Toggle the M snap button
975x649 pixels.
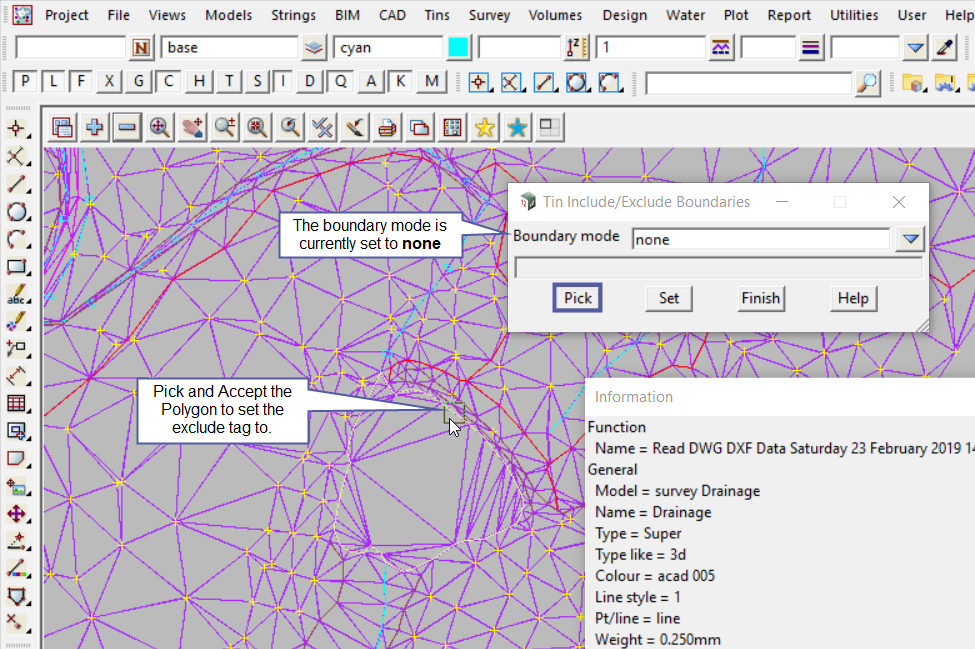tap(431, 82)
